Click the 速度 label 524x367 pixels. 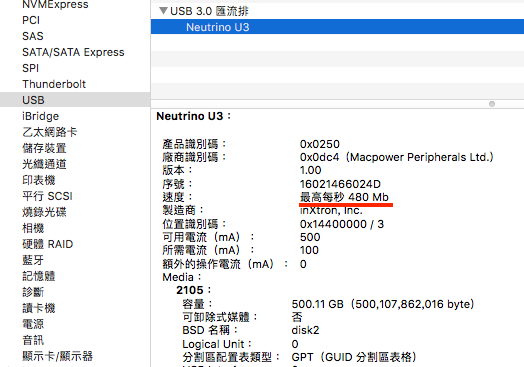coord(177,197)
